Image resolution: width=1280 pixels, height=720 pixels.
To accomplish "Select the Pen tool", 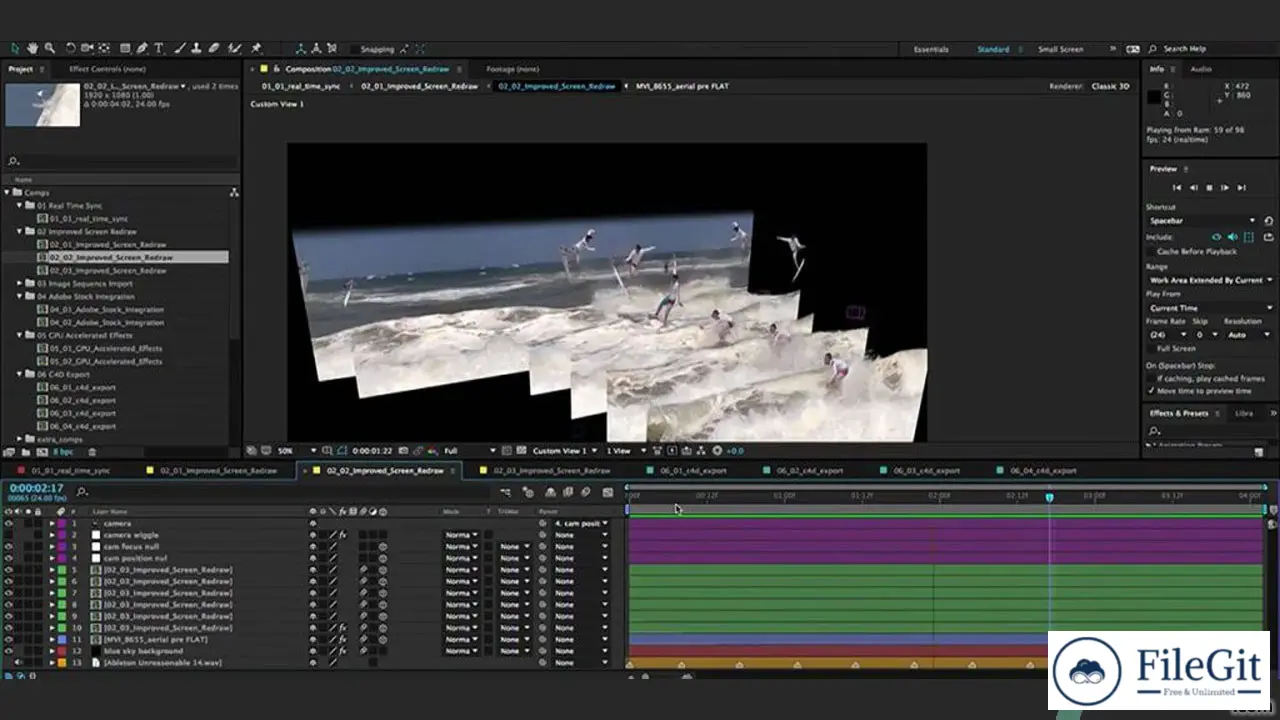I will coord(142,48).
